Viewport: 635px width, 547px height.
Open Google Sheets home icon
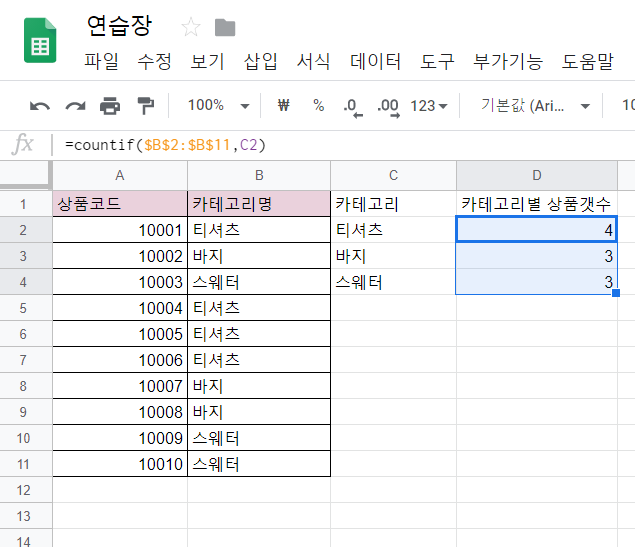point(40,40)
